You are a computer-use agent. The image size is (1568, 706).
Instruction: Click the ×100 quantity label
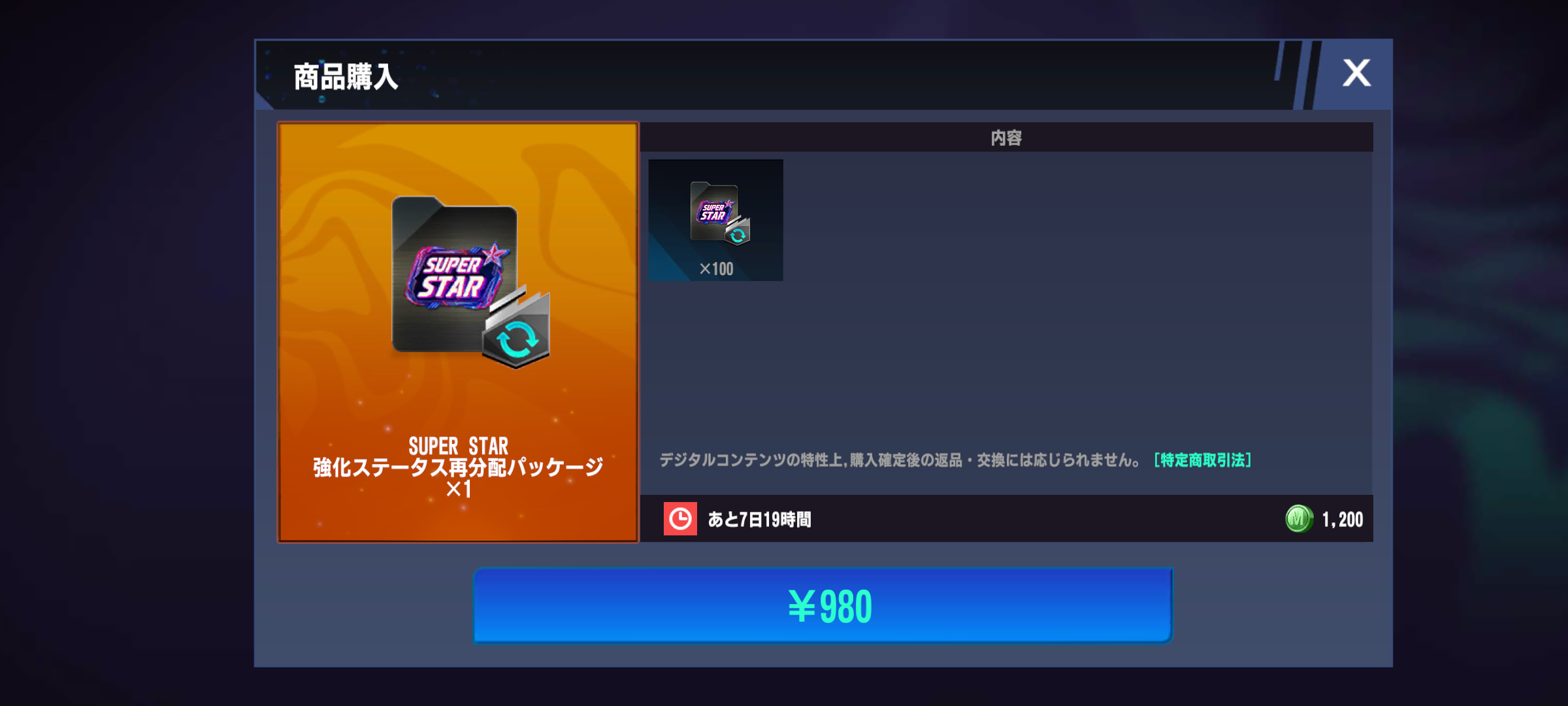coord(716,269)
